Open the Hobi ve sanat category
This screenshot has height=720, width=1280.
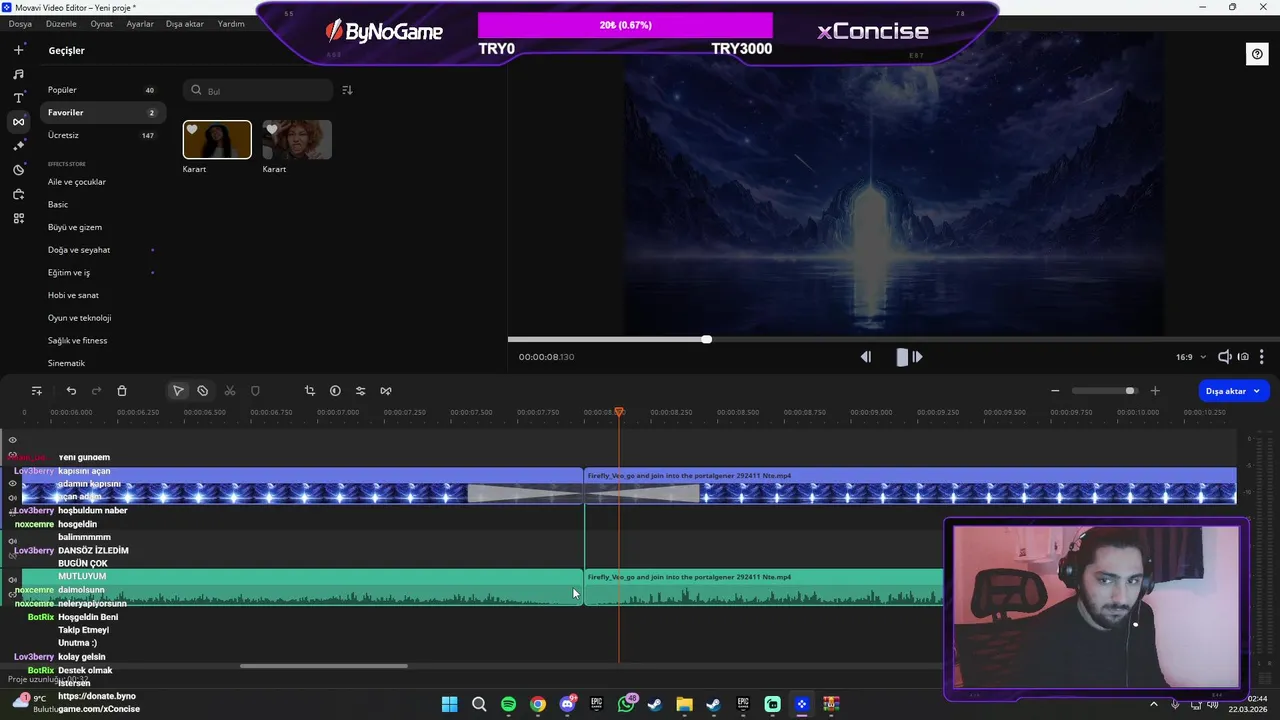(x=73, y=295)
